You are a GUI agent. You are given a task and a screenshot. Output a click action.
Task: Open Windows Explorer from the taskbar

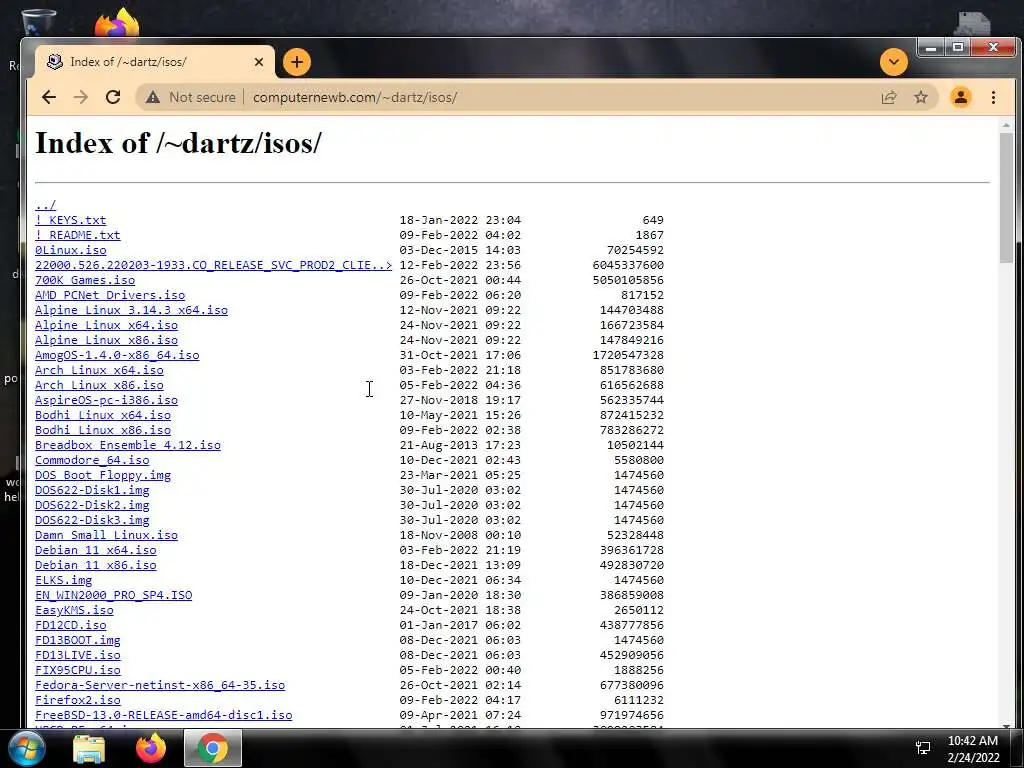(89, 748)
